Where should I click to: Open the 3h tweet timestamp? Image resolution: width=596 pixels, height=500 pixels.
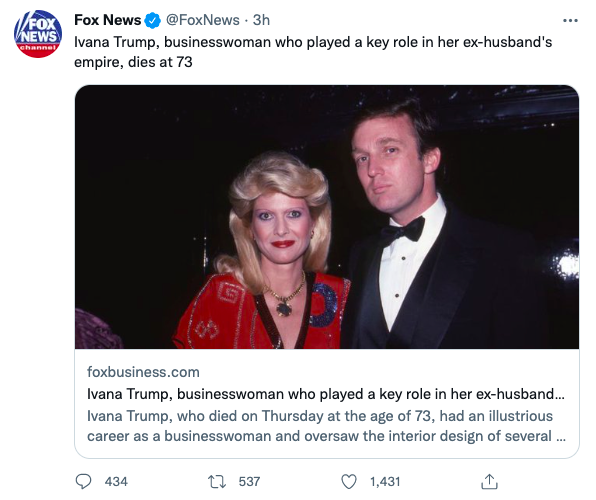261,20
